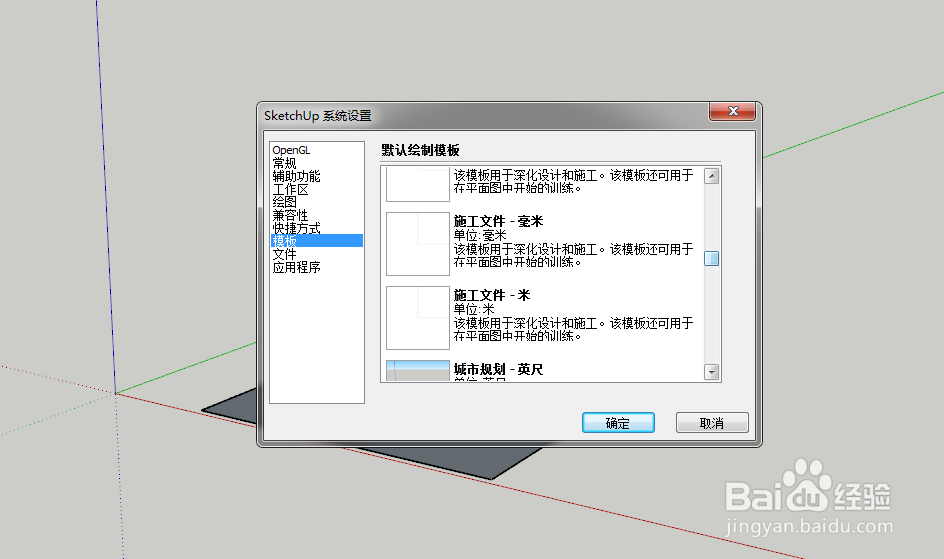Click the template list scrollbar thumb
944x559 pixels.
coord(712,259)
